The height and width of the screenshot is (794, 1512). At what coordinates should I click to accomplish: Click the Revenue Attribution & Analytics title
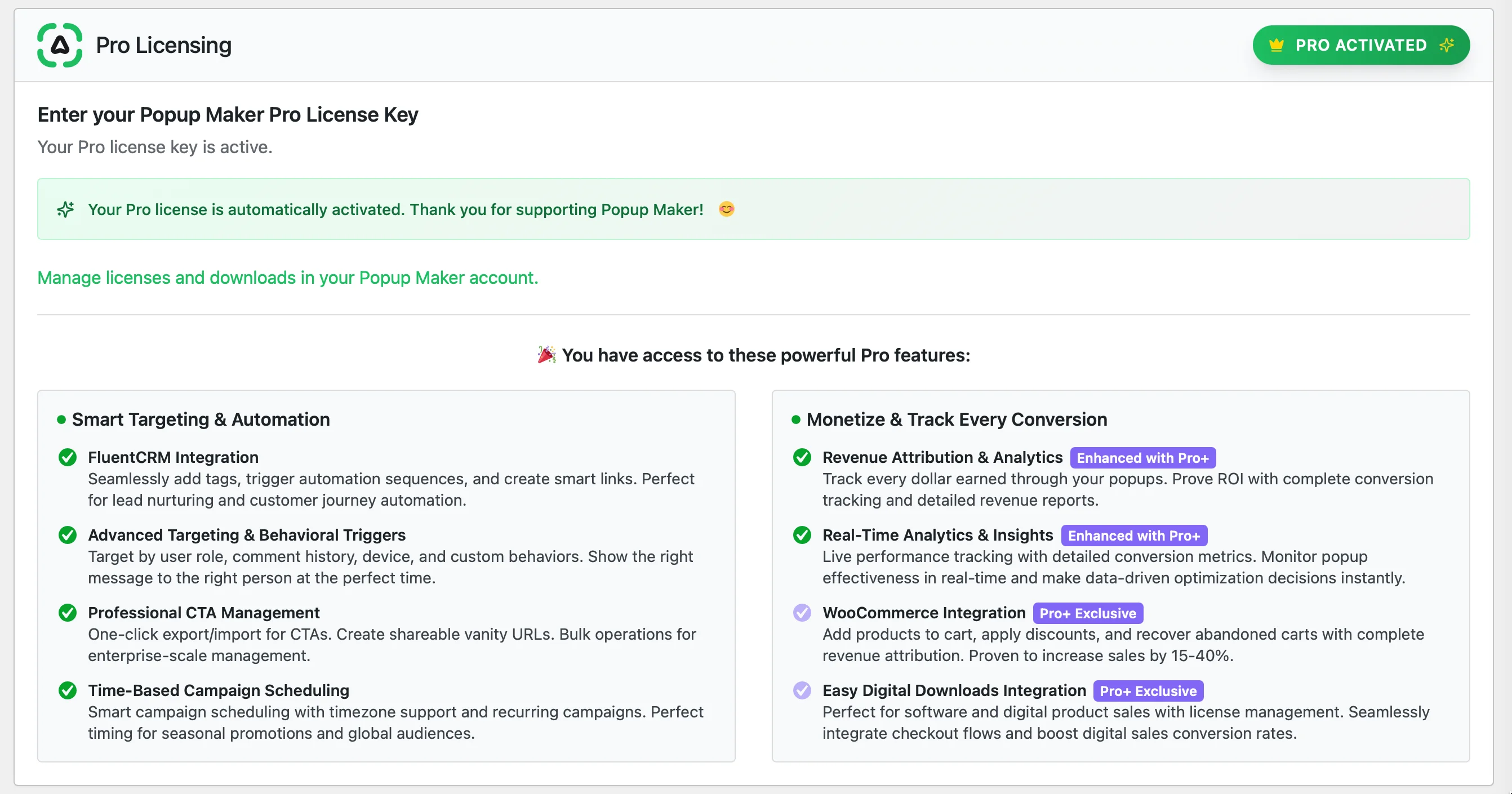pos(942,457)
